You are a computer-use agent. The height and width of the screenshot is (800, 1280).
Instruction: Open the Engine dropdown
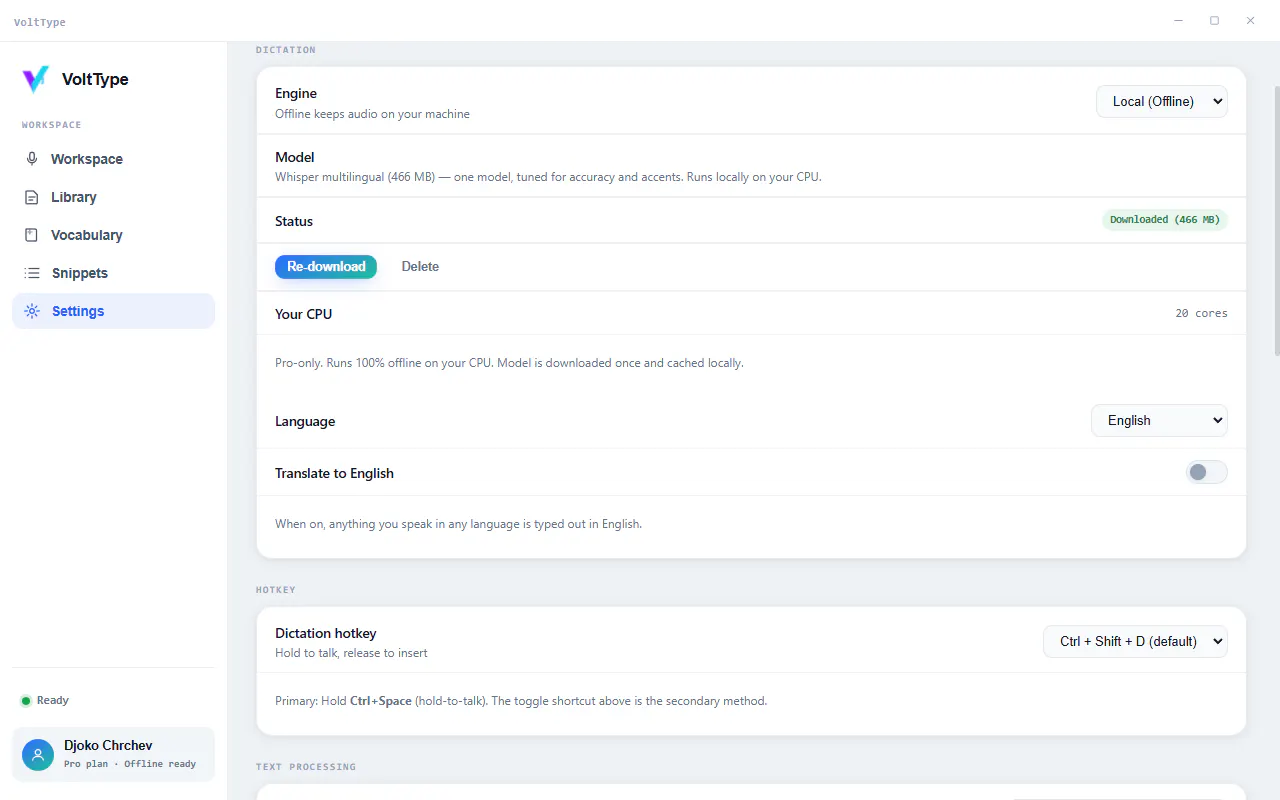point(1162,101)
